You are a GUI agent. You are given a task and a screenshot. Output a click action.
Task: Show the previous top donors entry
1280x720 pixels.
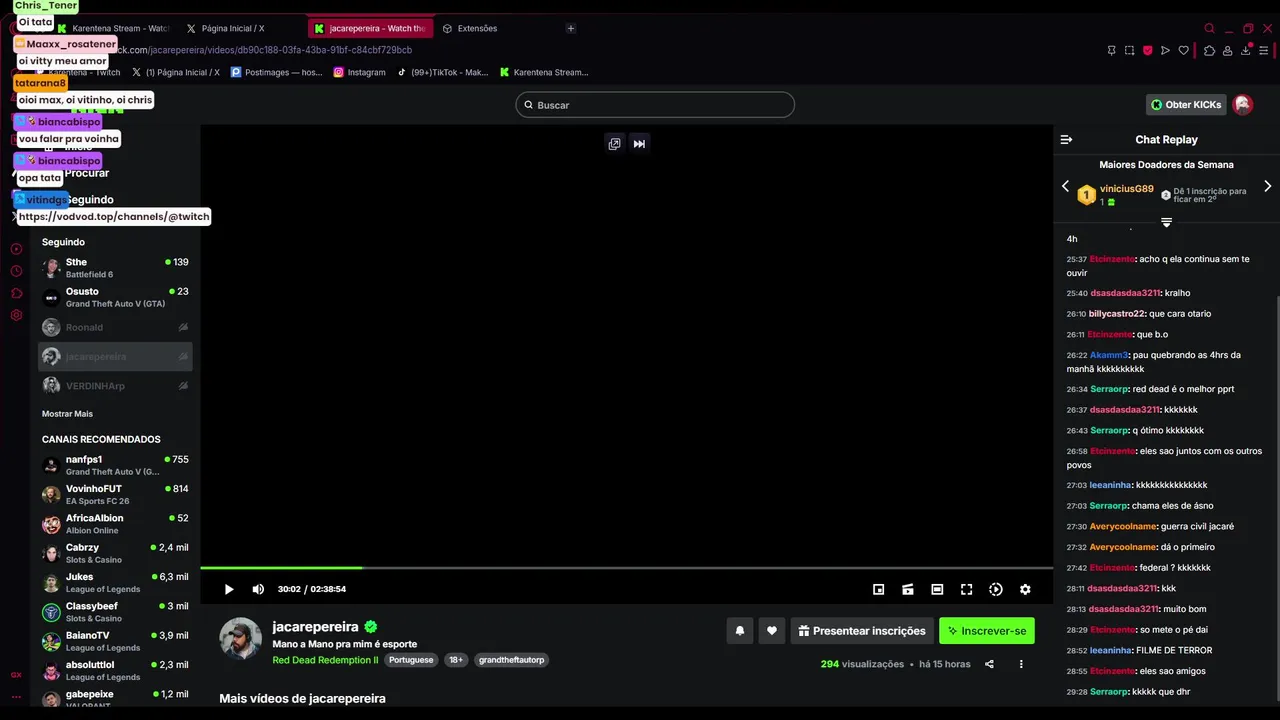[1065, 187]
